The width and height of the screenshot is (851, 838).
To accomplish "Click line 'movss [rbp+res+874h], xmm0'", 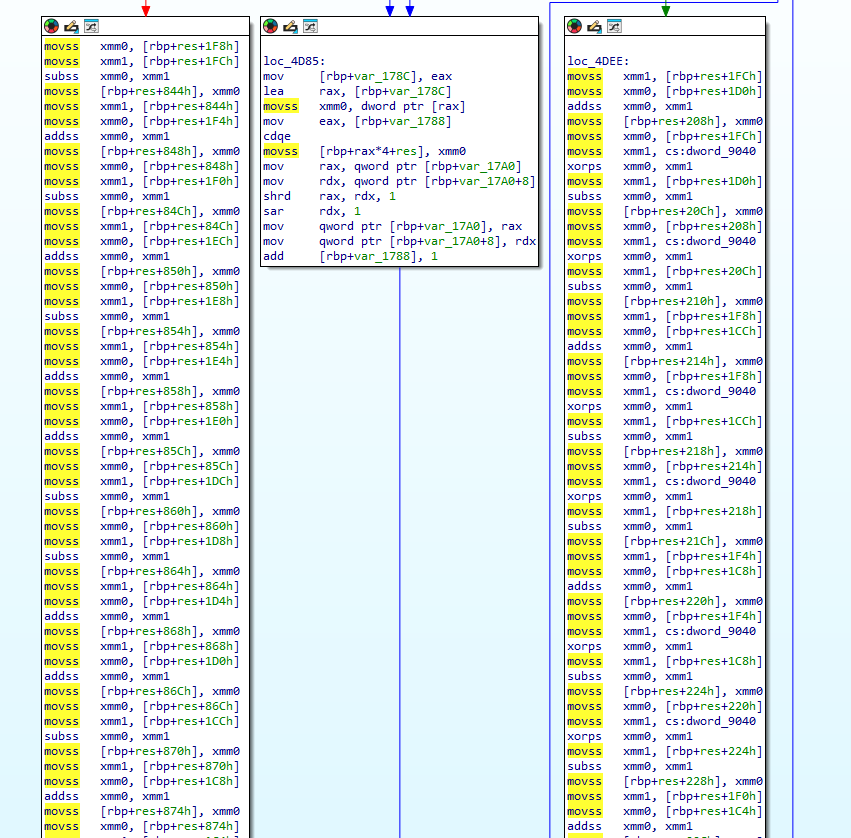I will (x=142, y=811).
